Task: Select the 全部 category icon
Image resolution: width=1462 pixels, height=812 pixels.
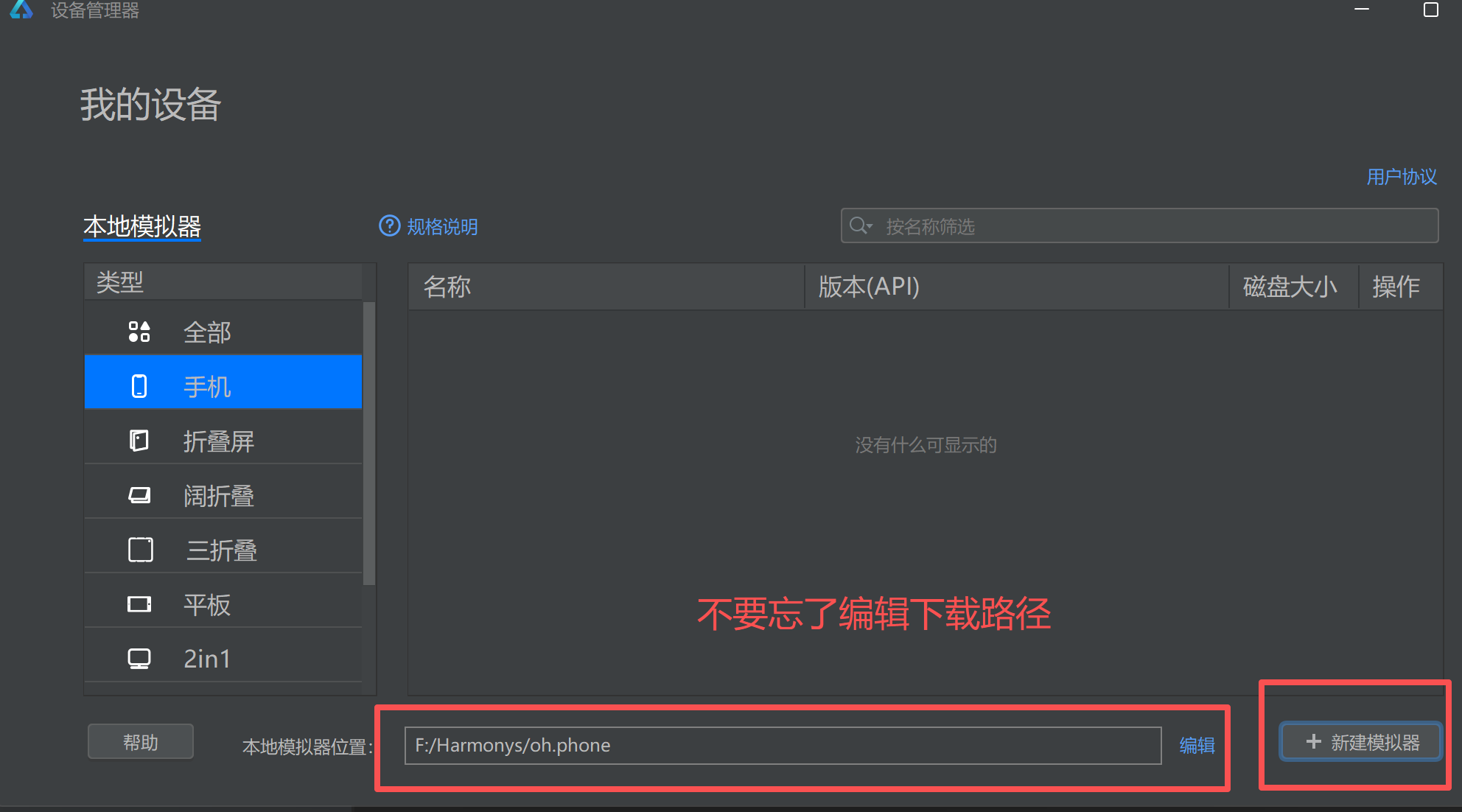Action: point(139,331)
